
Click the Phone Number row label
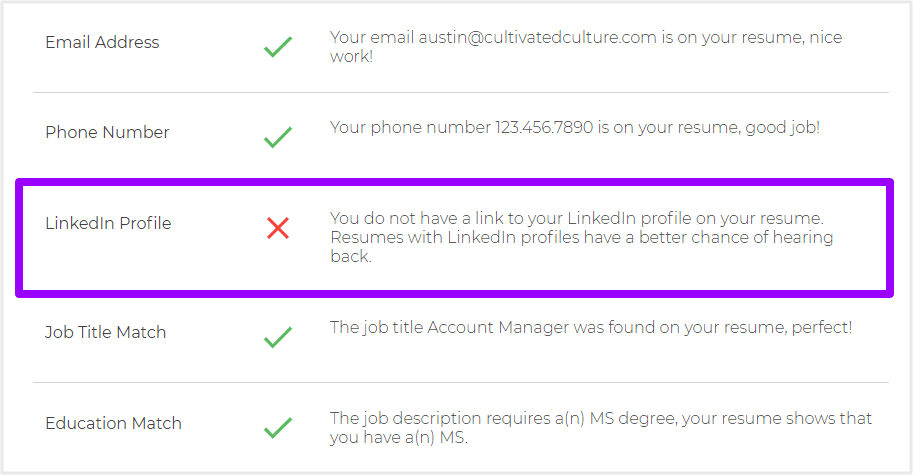107,132
